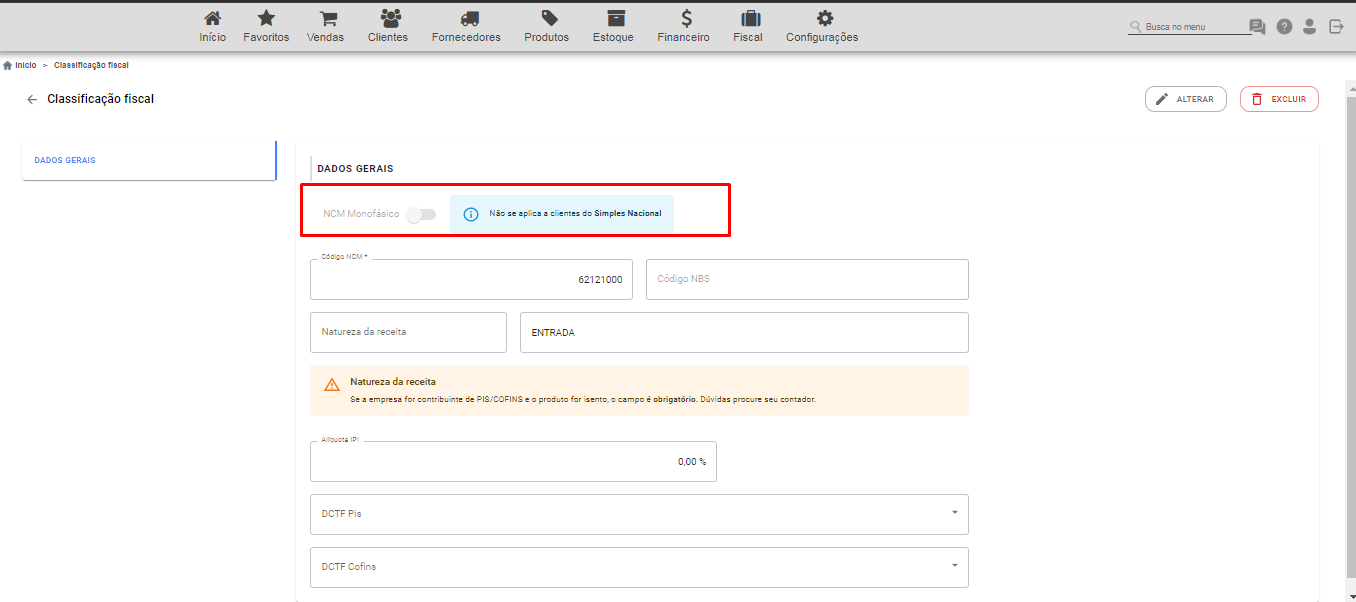
Task: Expand the DCTF Pis dropdown
Action: [639, 514]
